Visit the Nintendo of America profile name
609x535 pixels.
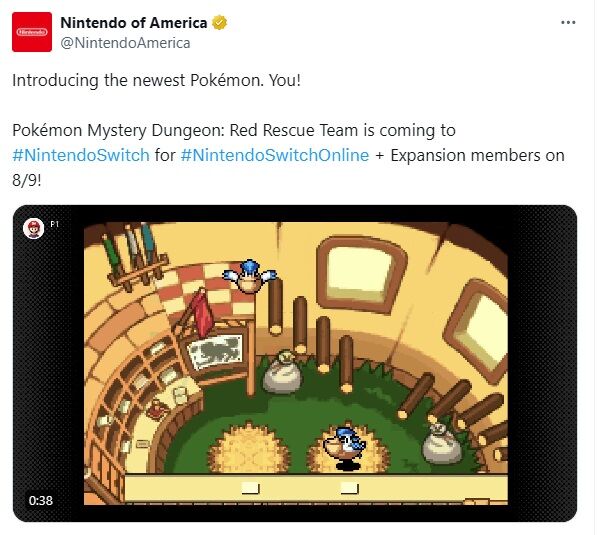(134, 23)
